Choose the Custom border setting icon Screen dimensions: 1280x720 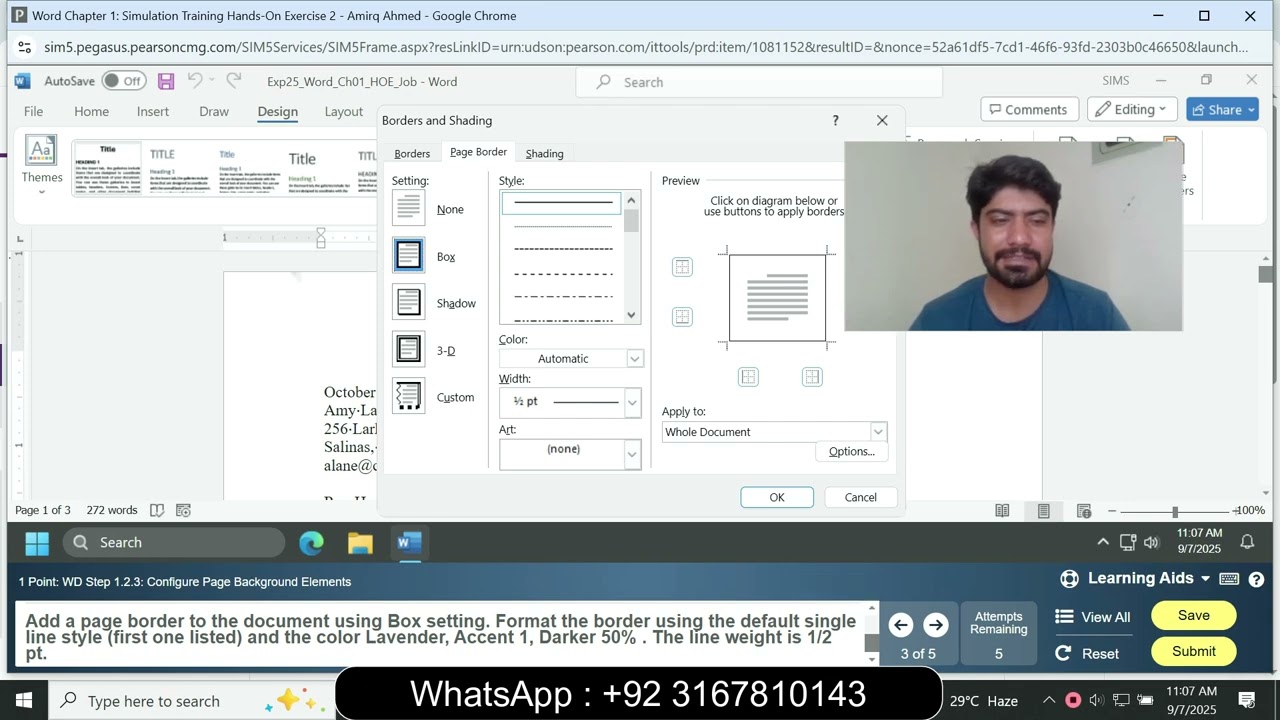408,396
